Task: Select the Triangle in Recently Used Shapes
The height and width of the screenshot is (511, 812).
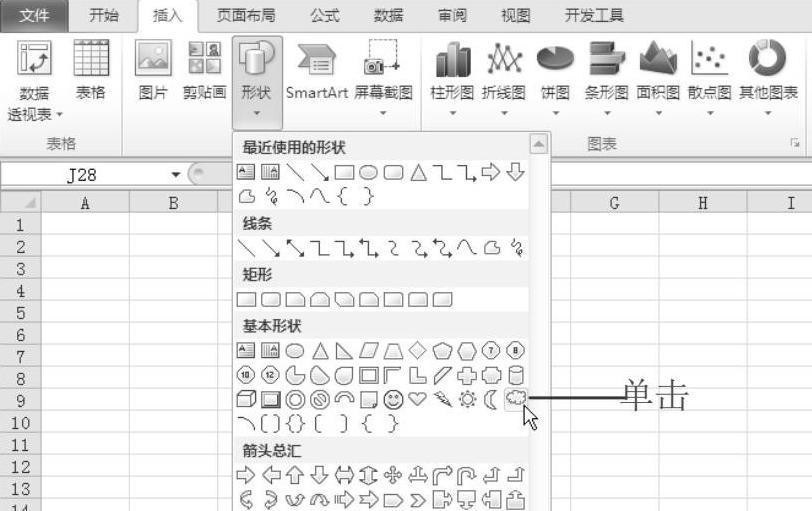Action: (418, 172)
